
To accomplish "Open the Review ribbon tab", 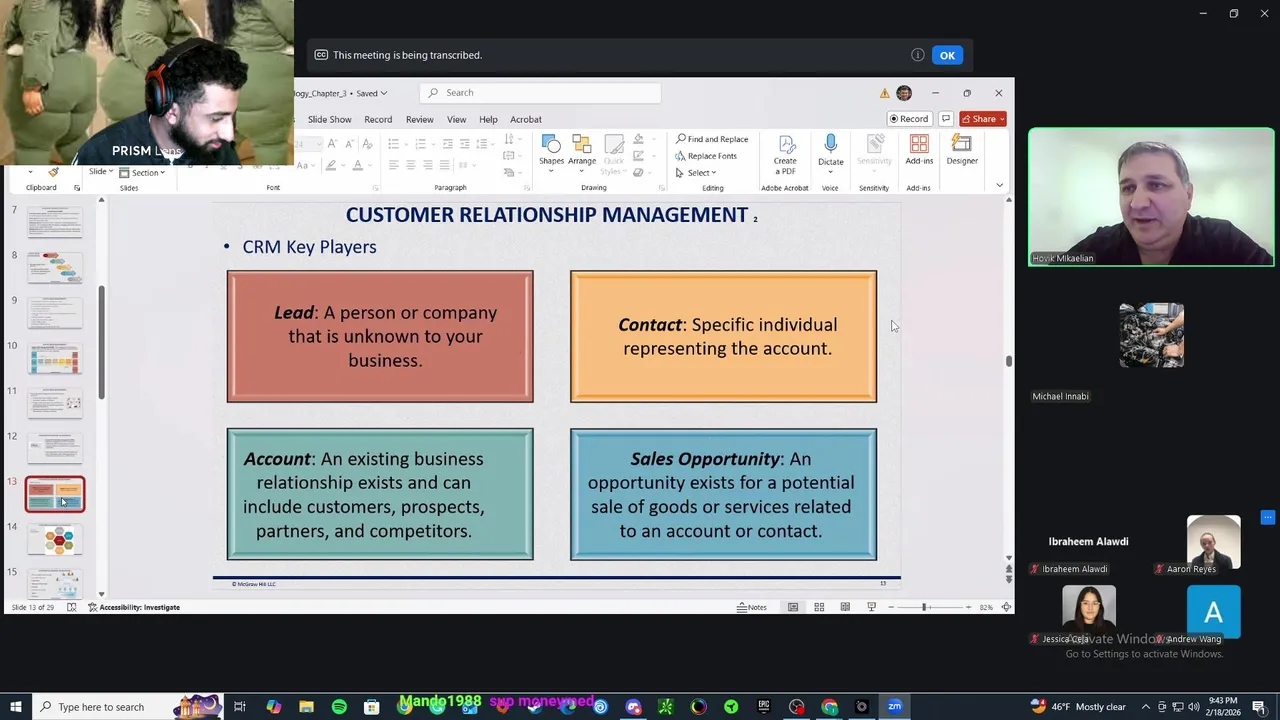I will pos(419,119).
